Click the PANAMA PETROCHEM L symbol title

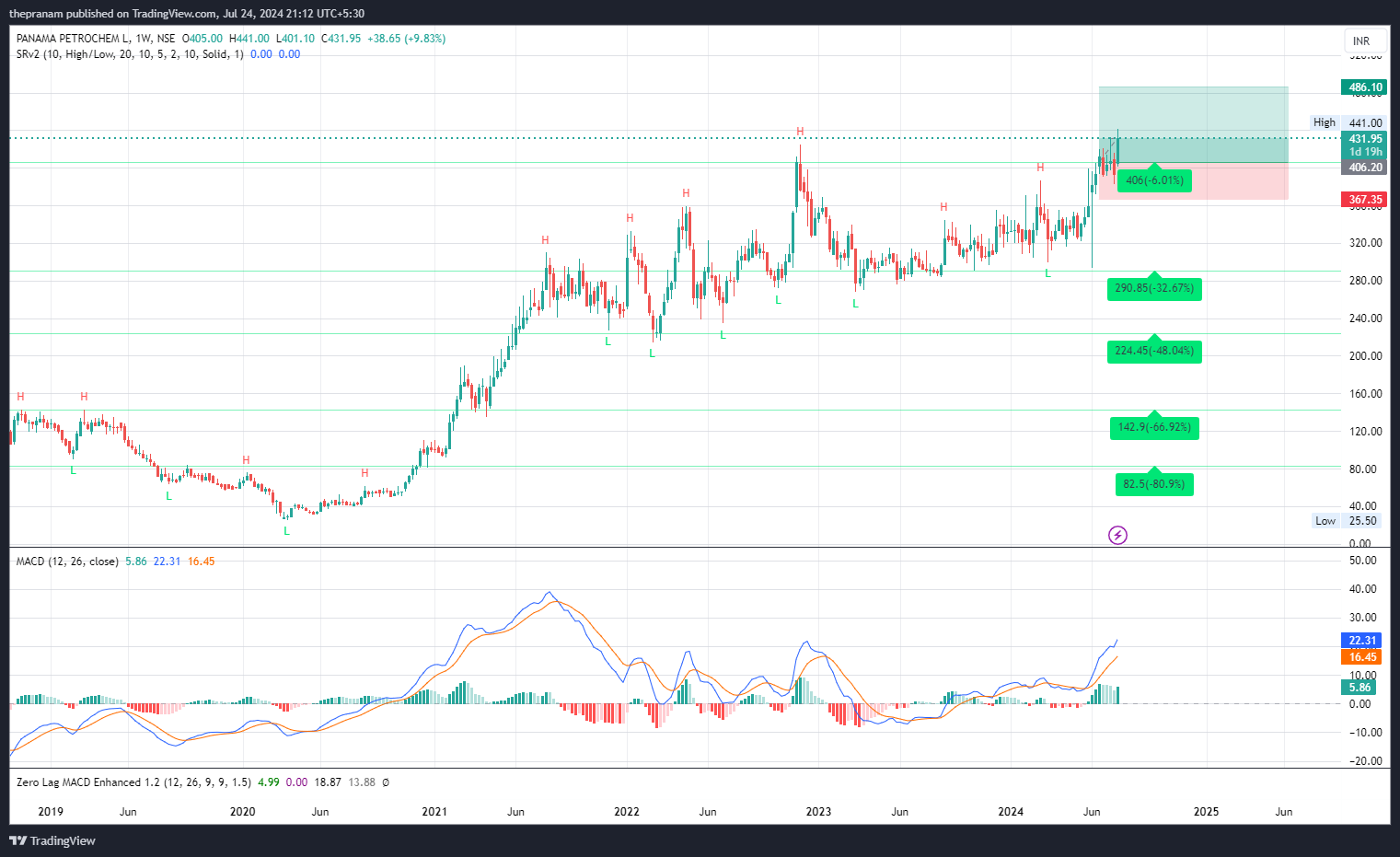click(x=75, y=39)
